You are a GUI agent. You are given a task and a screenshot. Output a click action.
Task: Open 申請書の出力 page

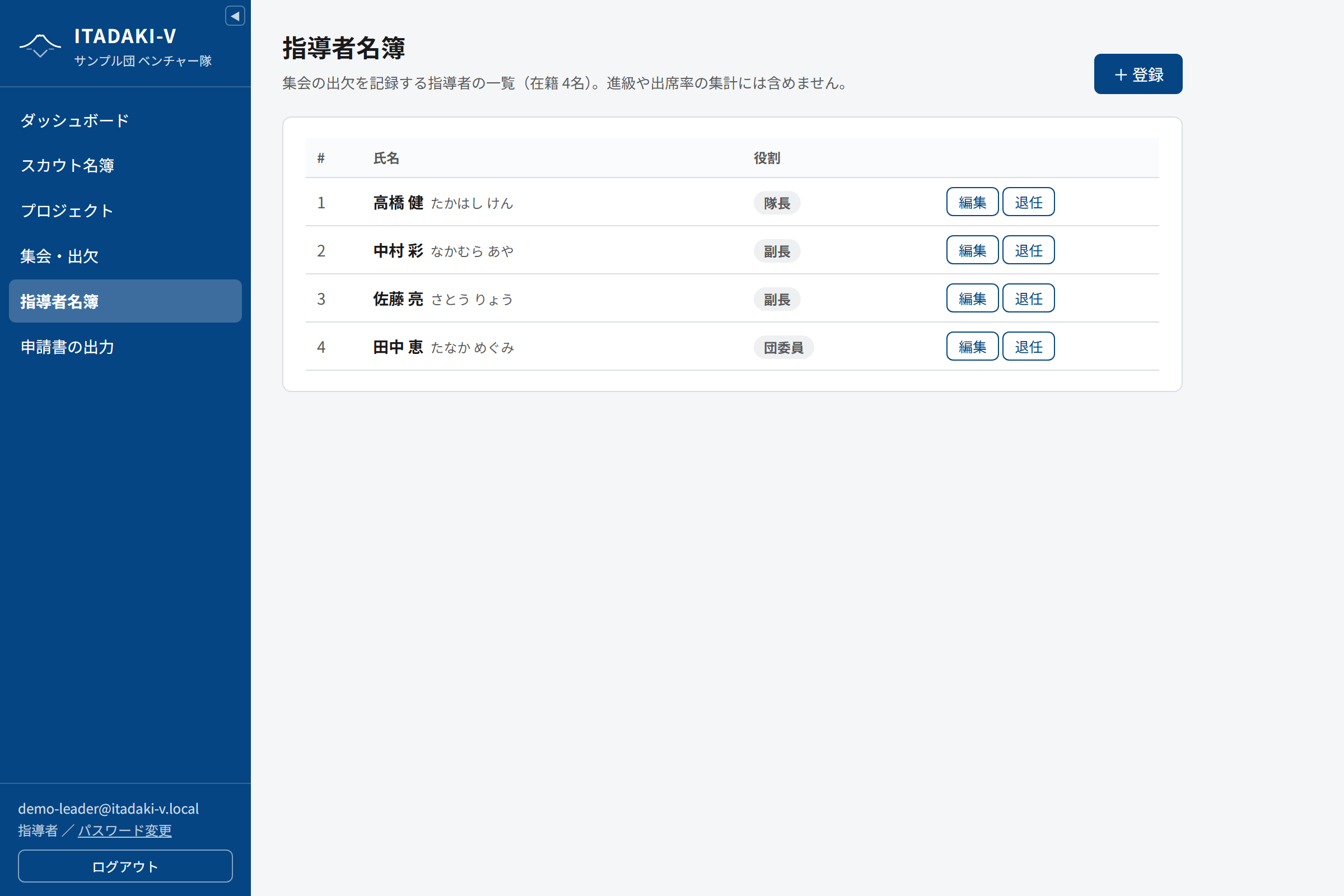point(125,347)
